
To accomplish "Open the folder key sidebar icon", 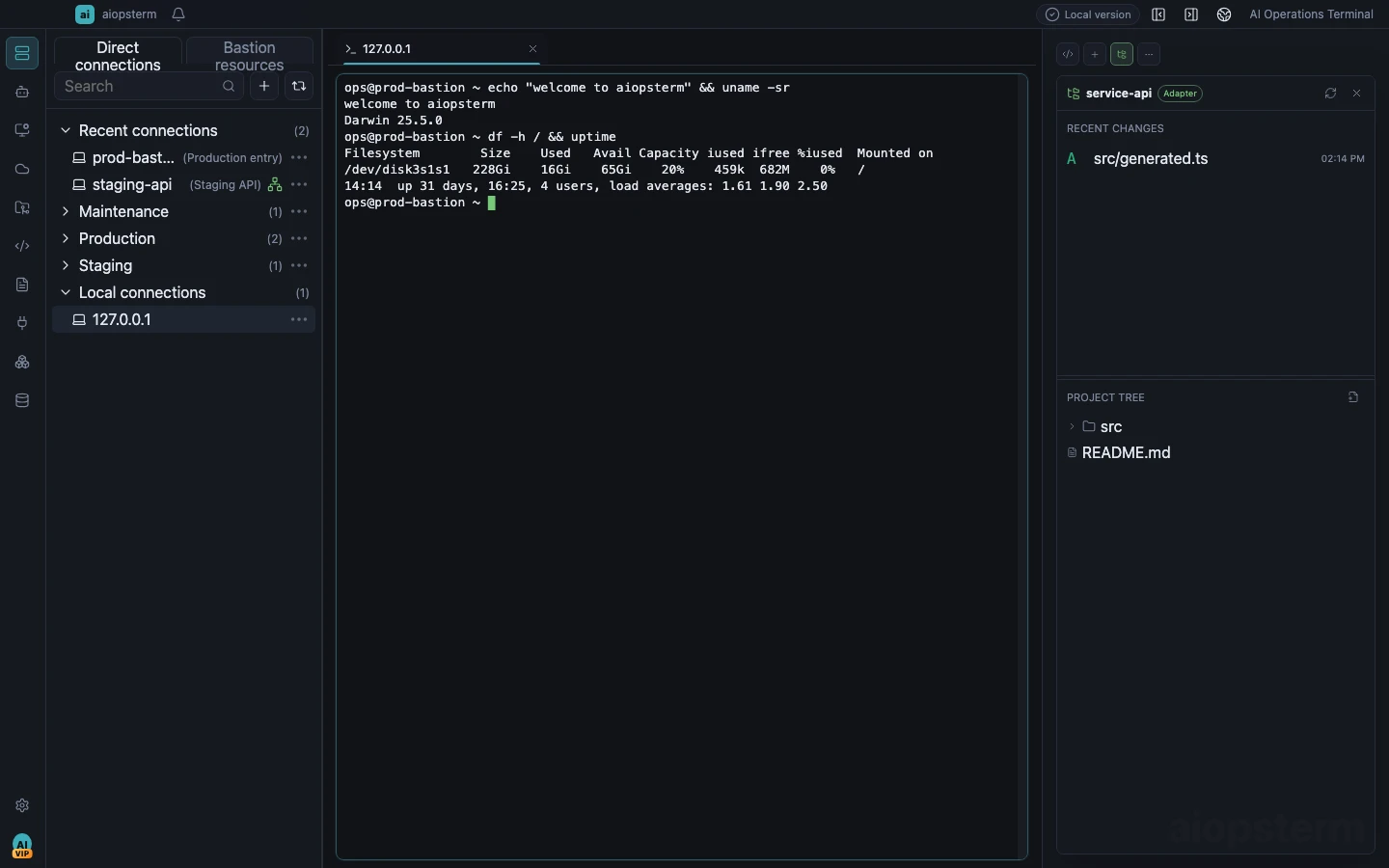I will pos(22,207).
